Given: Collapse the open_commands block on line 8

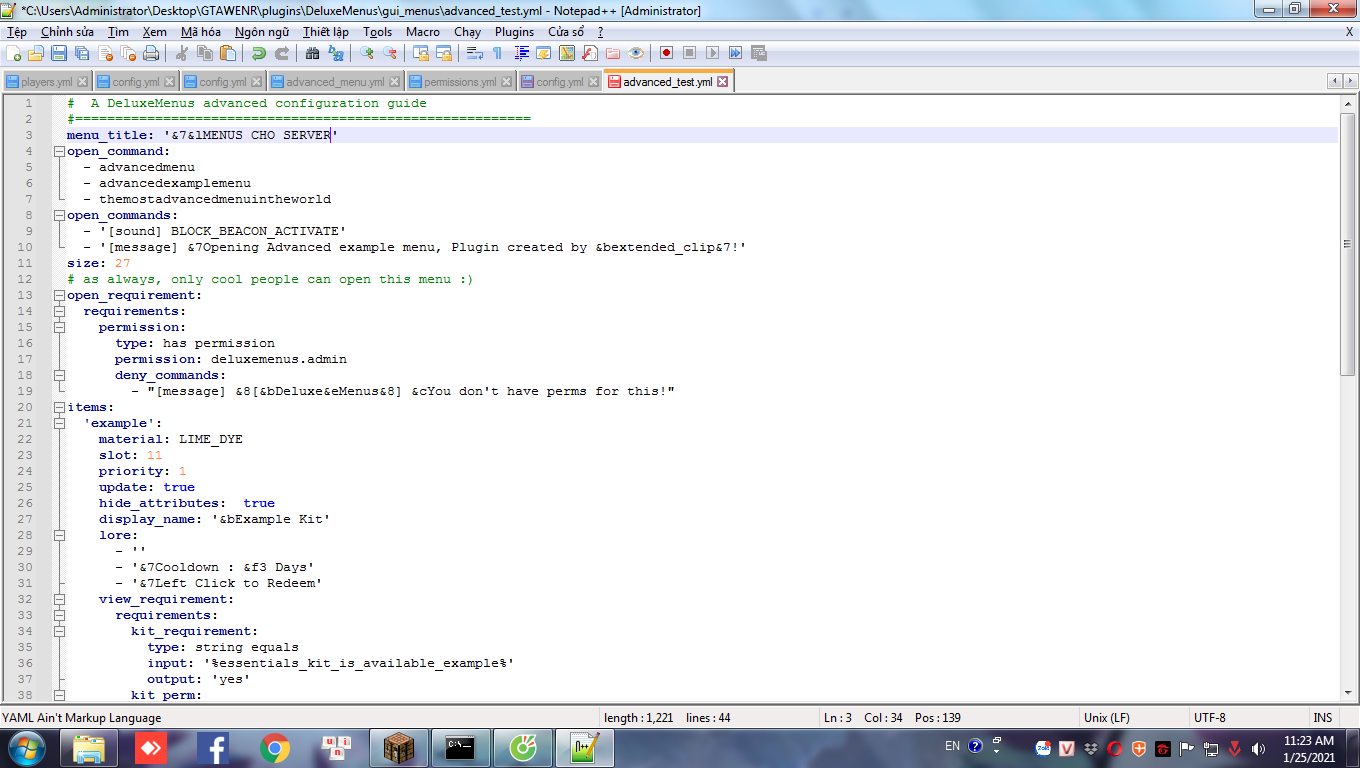Looking at the screenshot, I should (59, 215).
